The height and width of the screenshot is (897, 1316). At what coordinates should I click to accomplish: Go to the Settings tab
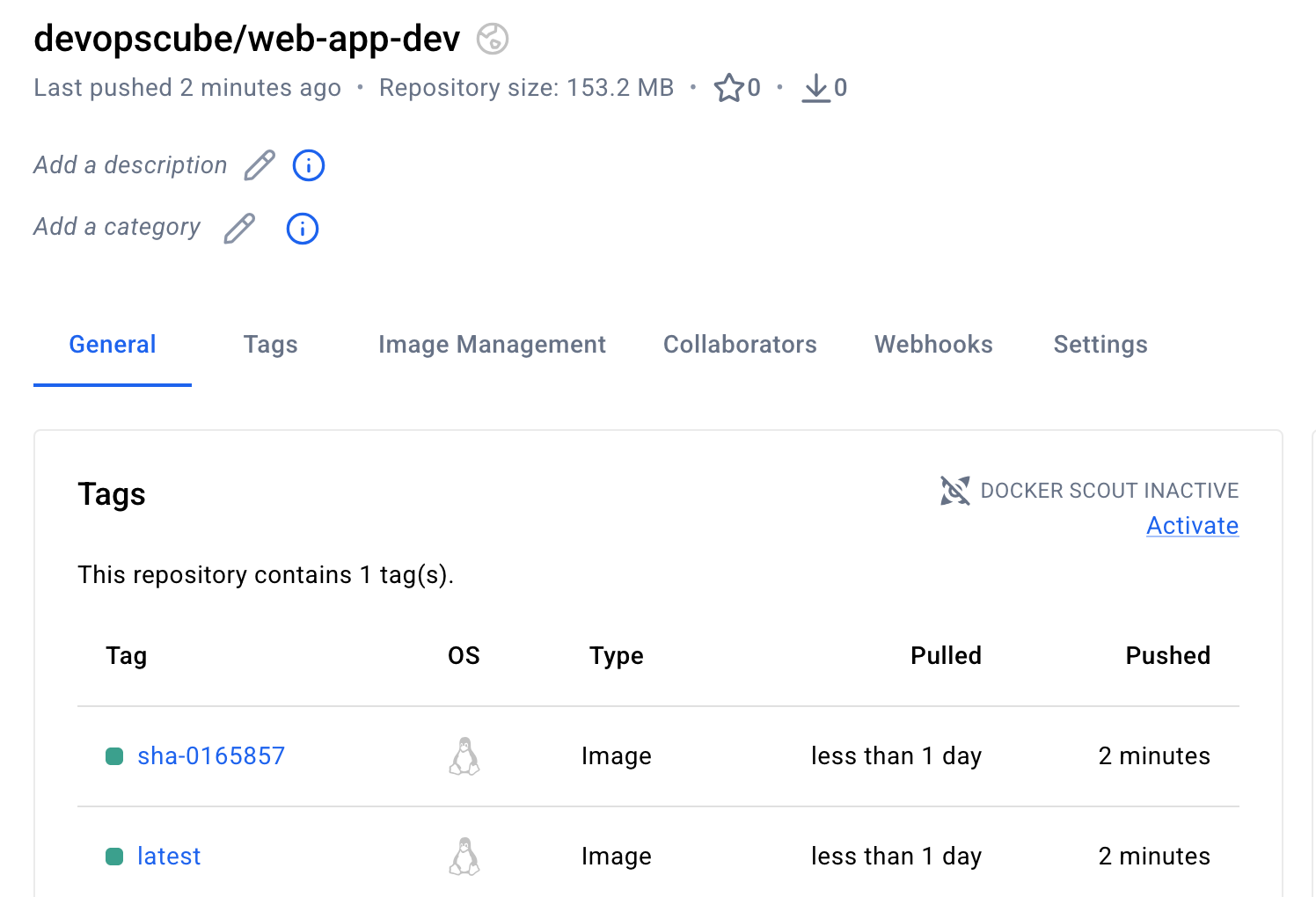[x=1100, y=344]
